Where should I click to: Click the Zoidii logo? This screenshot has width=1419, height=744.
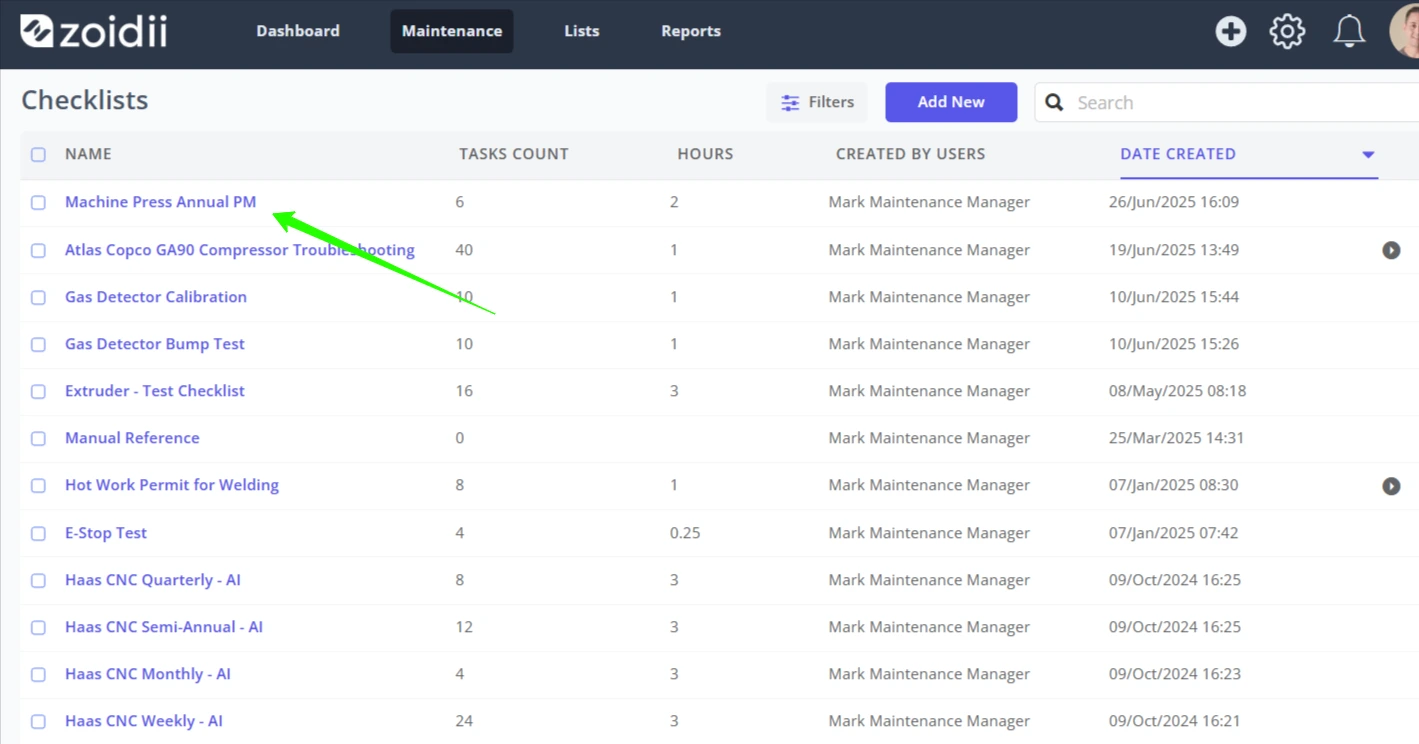pyautogui.click(x=94, y=31)
